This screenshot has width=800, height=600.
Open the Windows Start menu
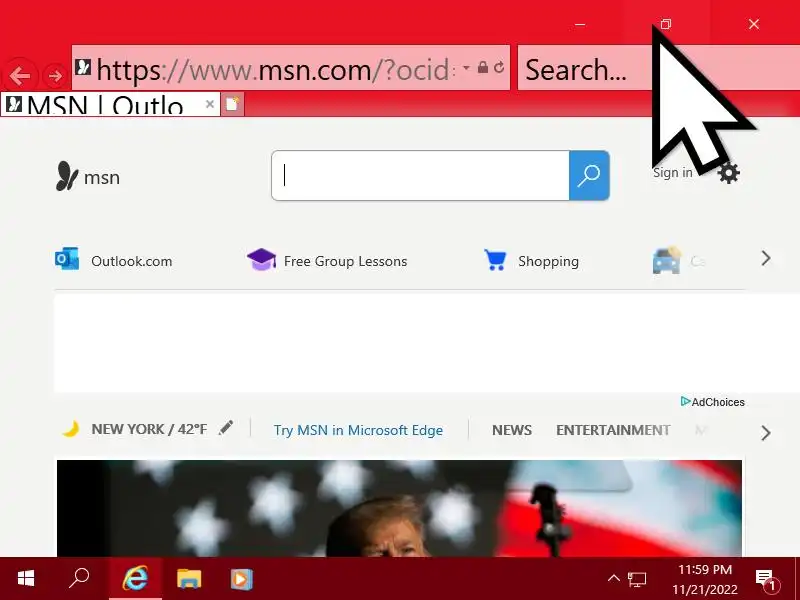26,579
